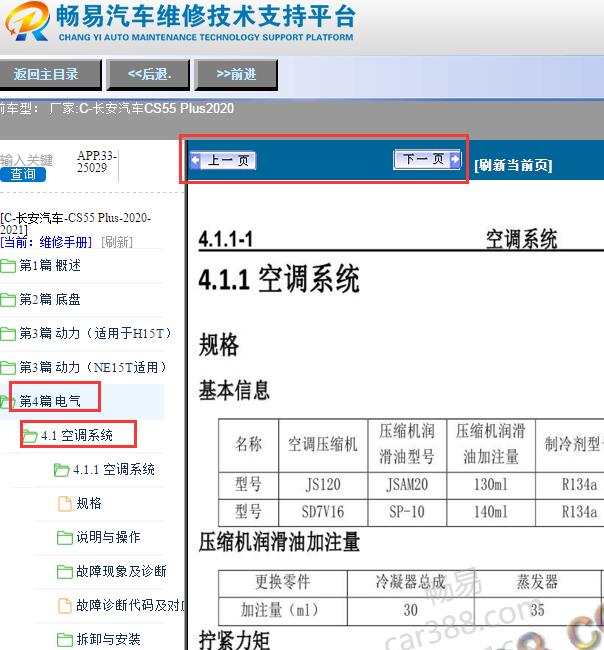Image resolution: width=604 pixels, height=650 pixels.
Task: Expand the 说明与操作 folder
Action: tap(108, 538)
